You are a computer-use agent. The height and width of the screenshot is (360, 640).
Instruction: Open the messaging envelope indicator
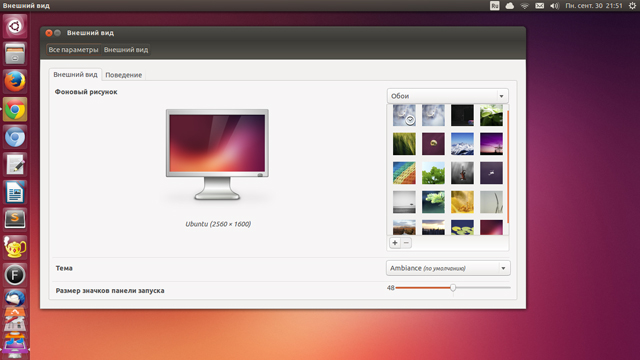pos(539,6)
